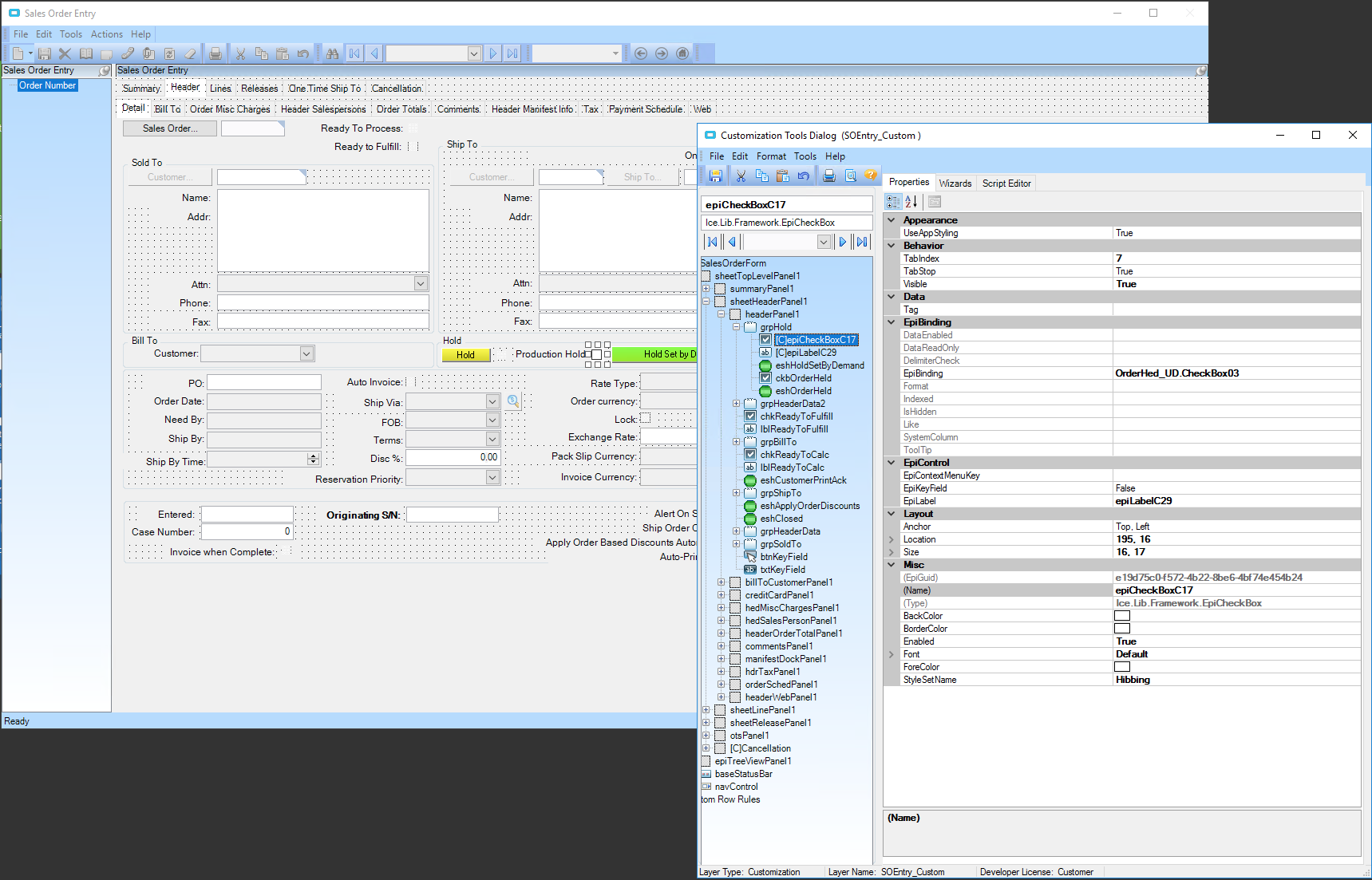Toggle the Production Hold checkbox

pos(596,354)
